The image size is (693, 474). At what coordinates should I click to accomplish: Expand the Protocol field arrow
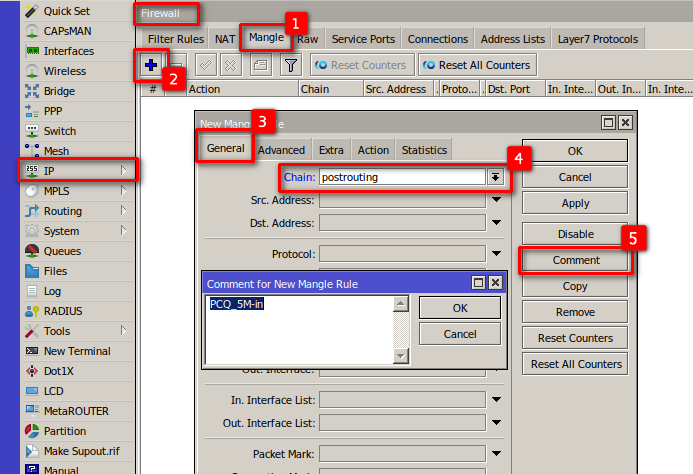pos(497,254)
